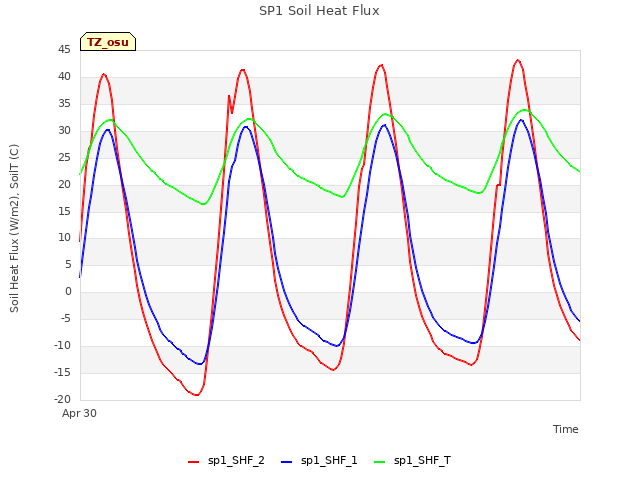Click the red sp1_SHF_2 legend swatch

[x=193, y=462]
